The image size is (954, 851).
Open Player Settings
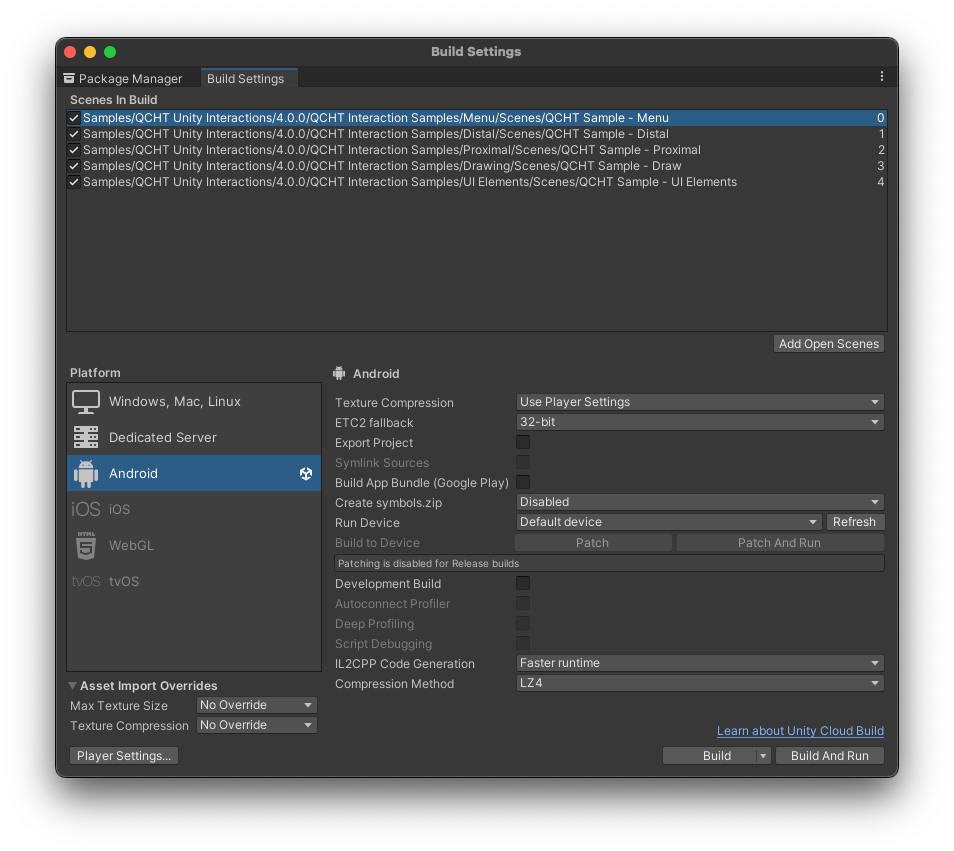124,755
